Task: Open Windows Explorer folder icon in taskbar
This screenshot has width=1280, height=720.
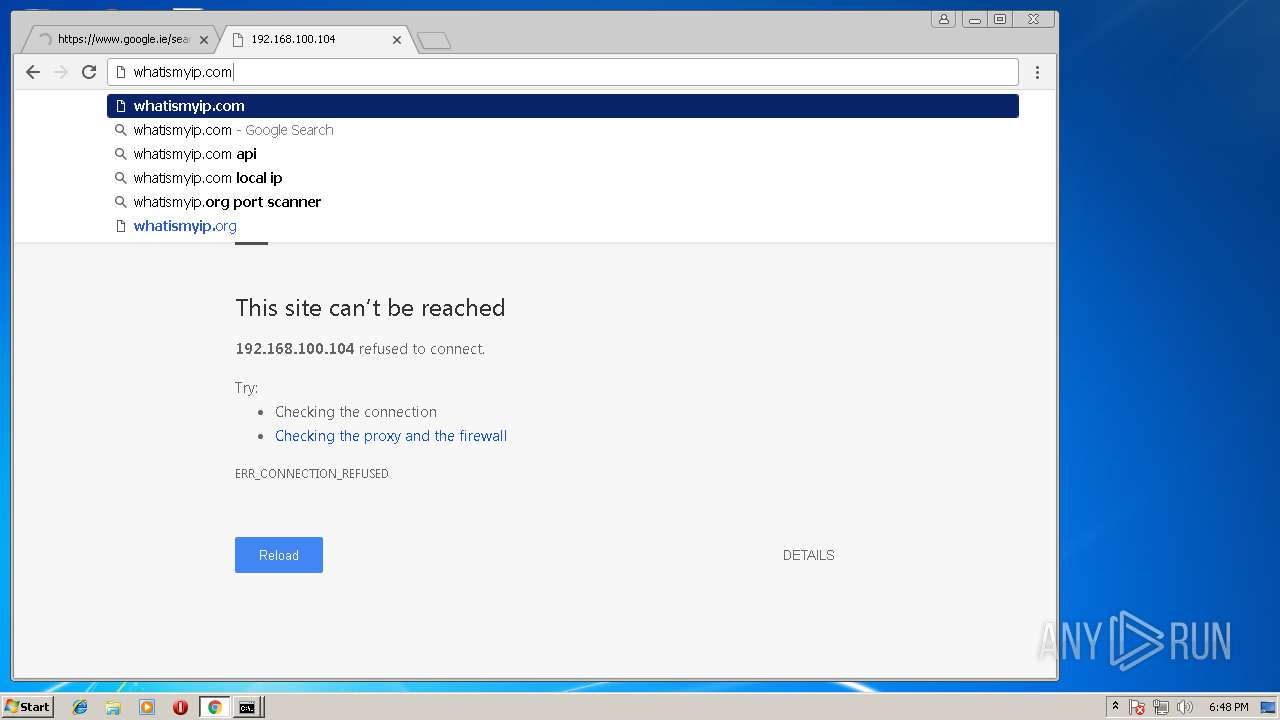Action: pyautogui.click(x=113, y=707)
